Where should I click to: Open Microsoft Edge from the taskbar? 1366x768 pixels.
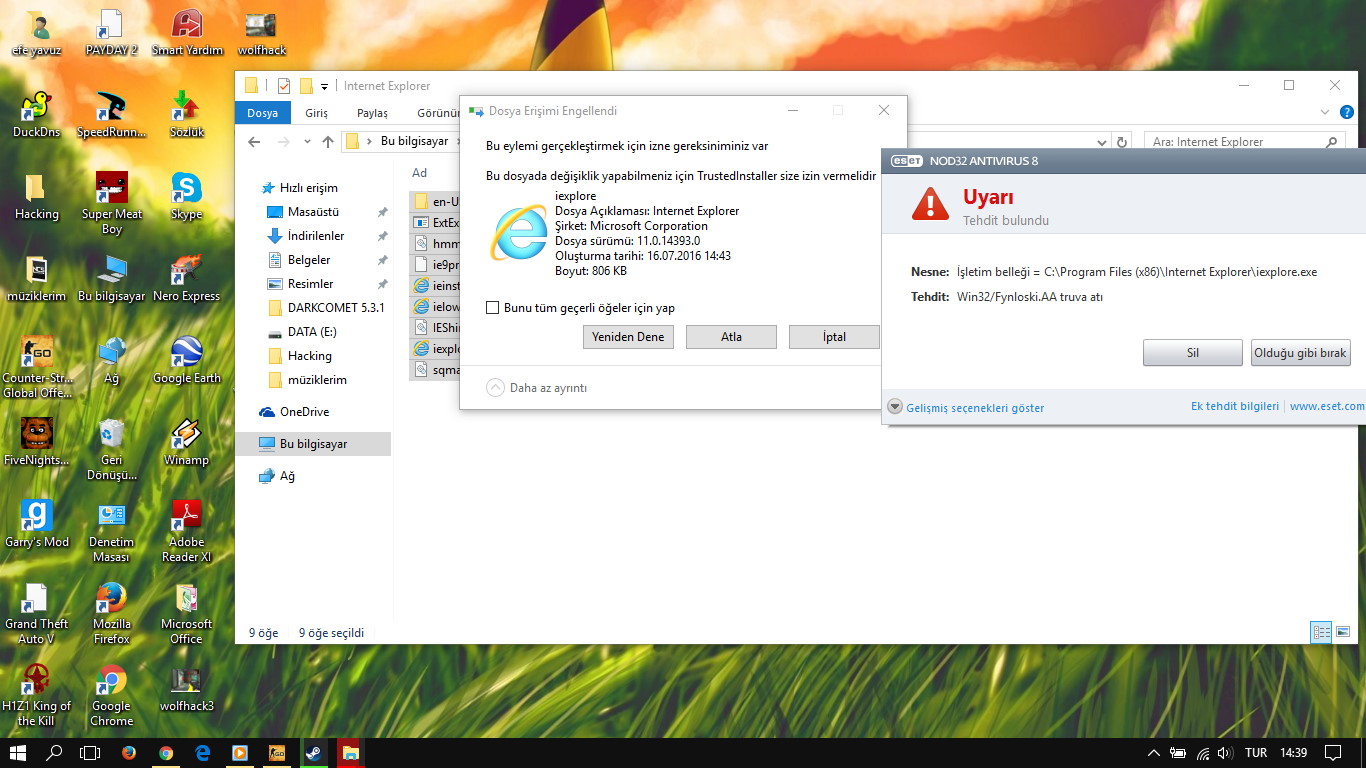(x=203, y=753)
